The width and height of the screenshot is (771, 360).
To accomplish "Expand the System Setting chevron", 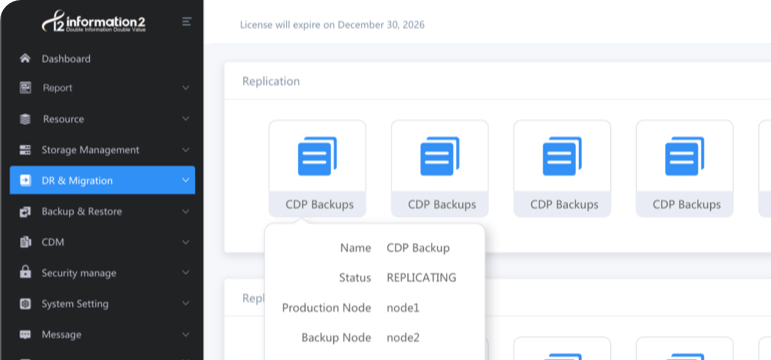I will [185, 303].
